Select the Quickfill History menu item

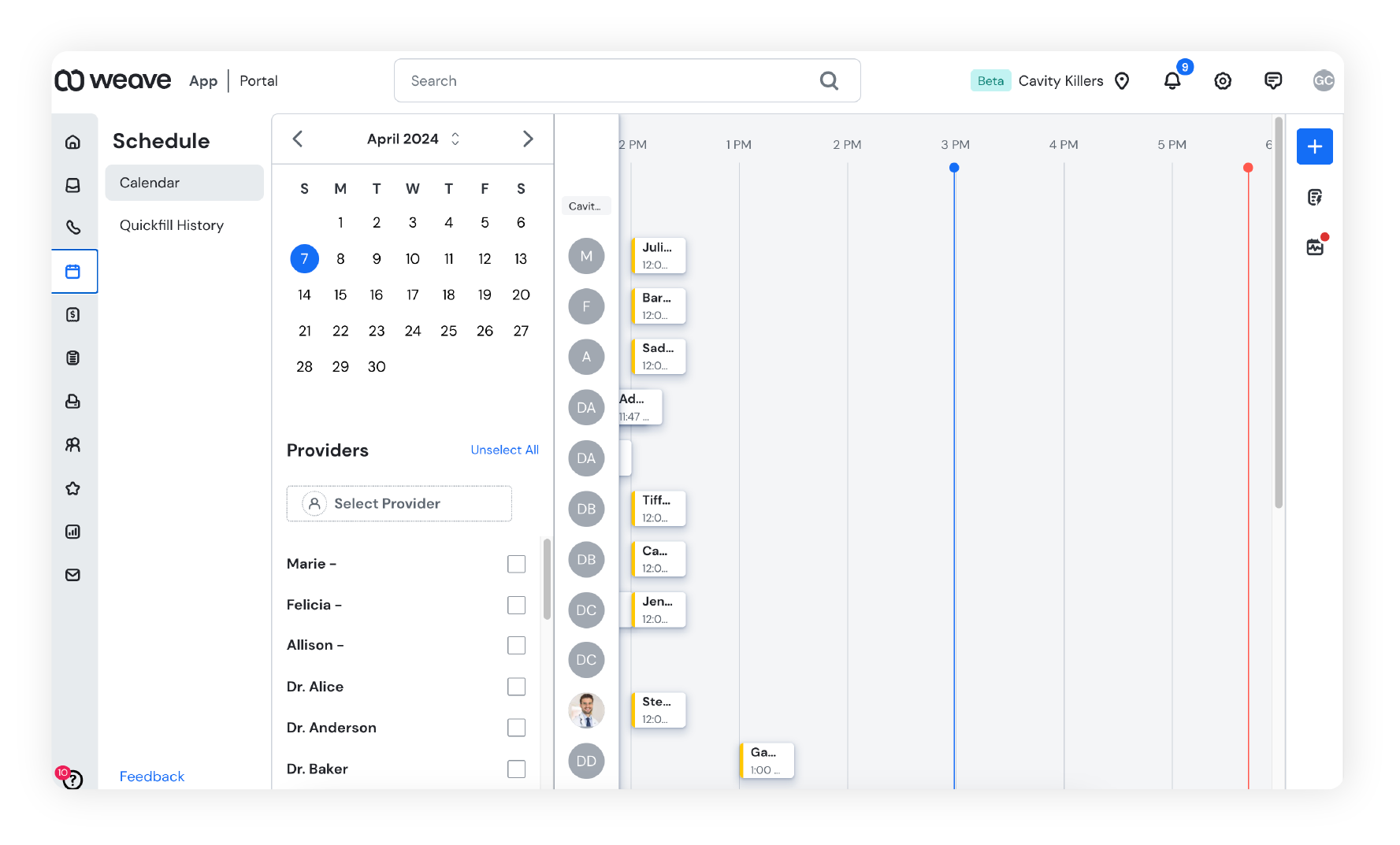coord(172,225)
